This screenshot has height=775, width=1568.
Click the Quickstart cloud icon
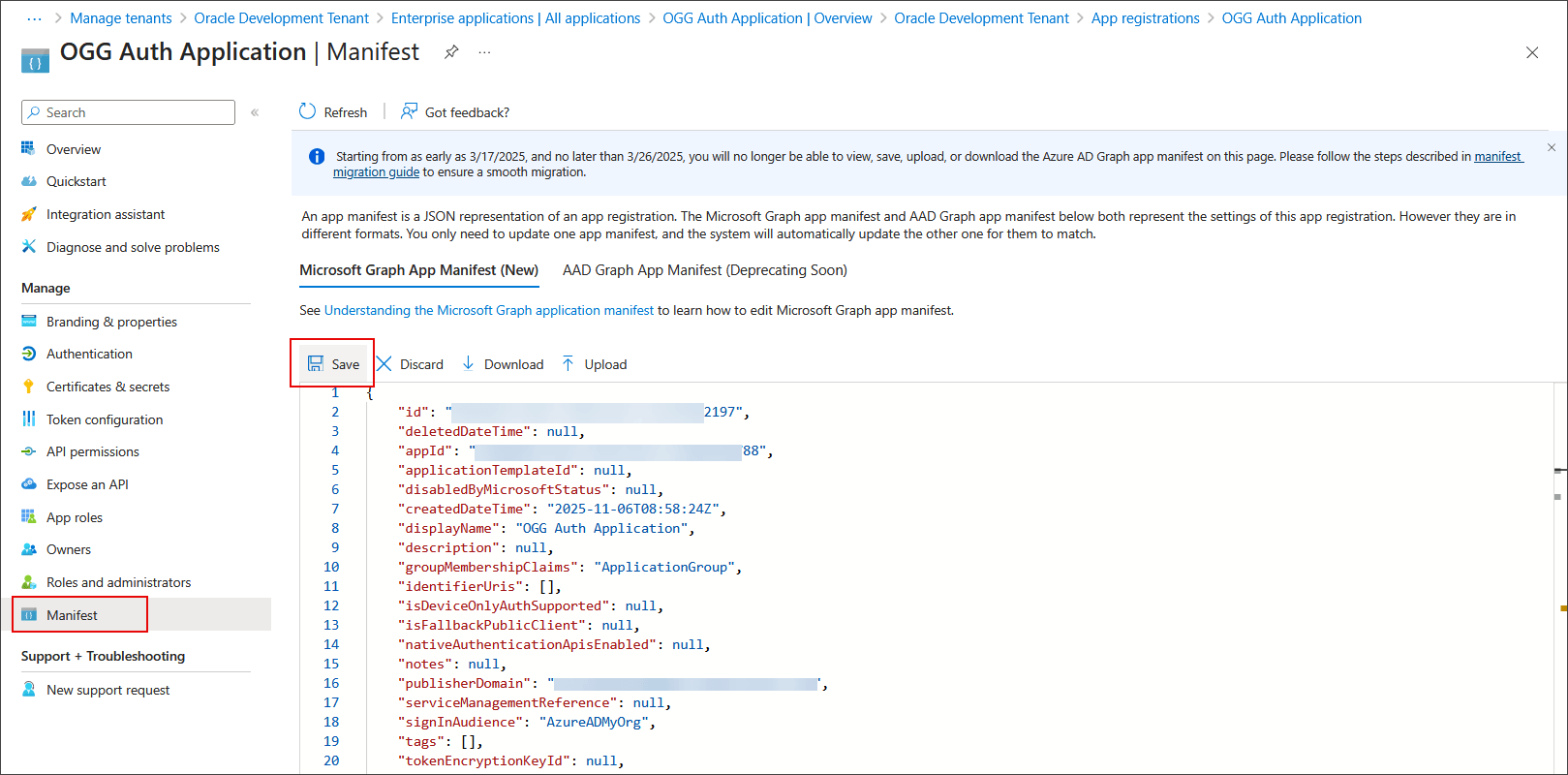coord(28,181)
